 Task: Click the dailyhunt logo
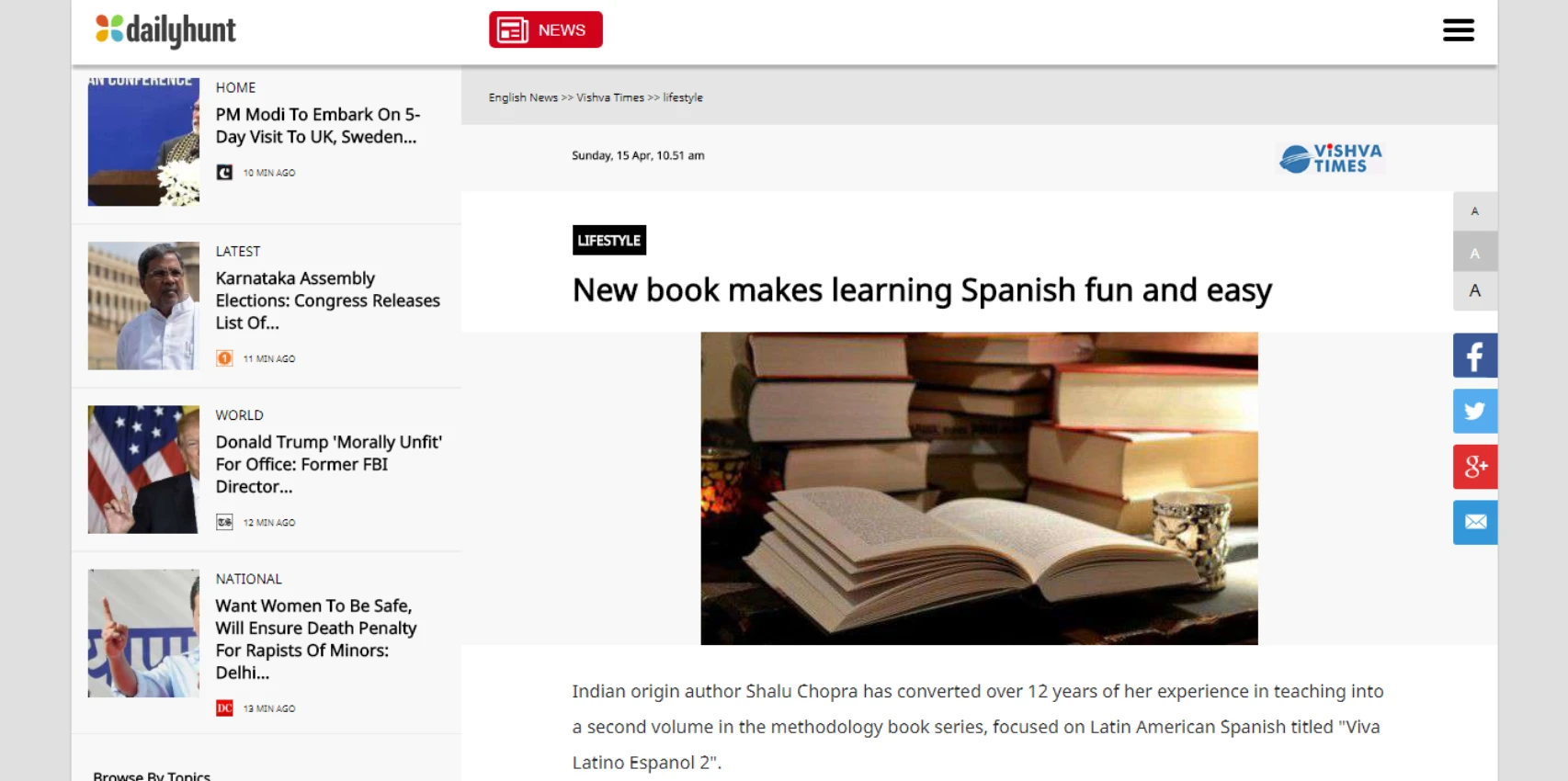tap(166, 30)
